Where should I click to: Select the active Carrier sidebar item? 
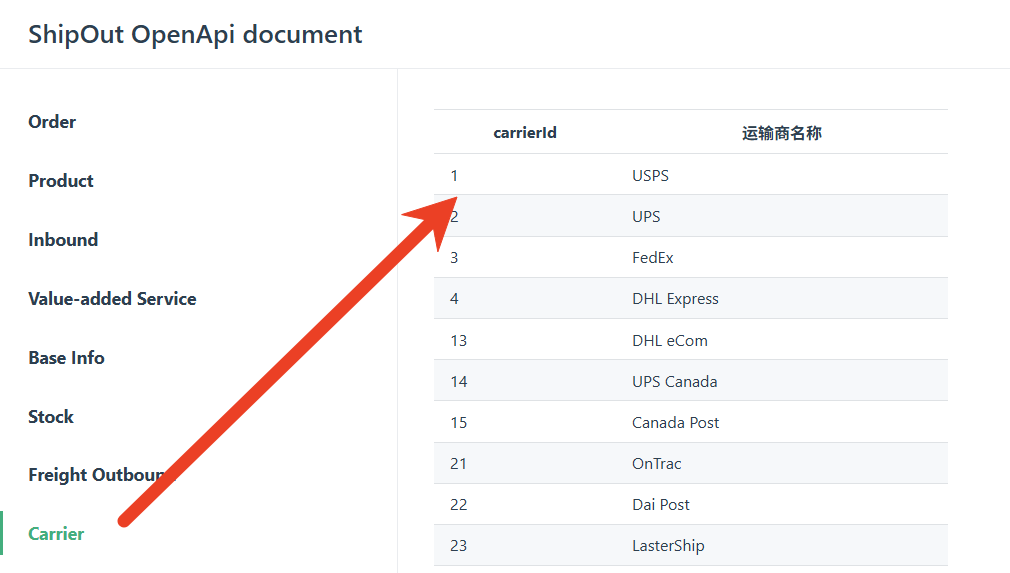pyautogui.click(x=56, y=534)
